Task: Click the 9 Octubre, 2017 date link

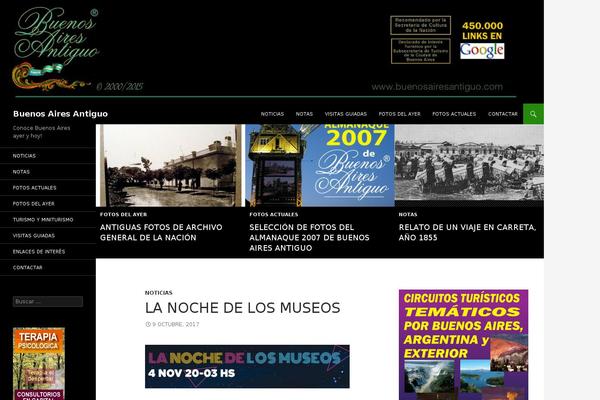Action: (x=176, y=324)
